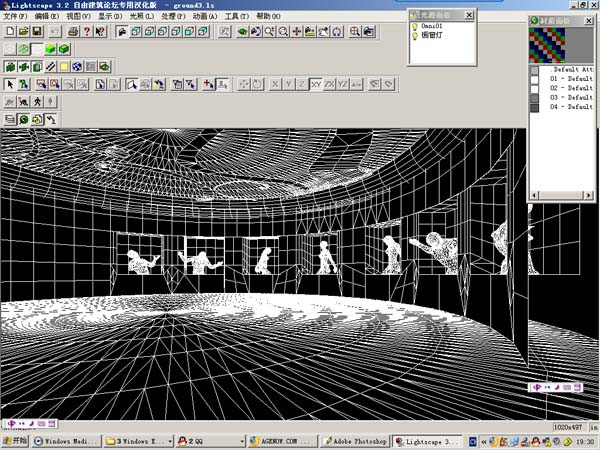Open the 显示(D) menu
Viewport: 600px width, 450px height.
[110, 16]
